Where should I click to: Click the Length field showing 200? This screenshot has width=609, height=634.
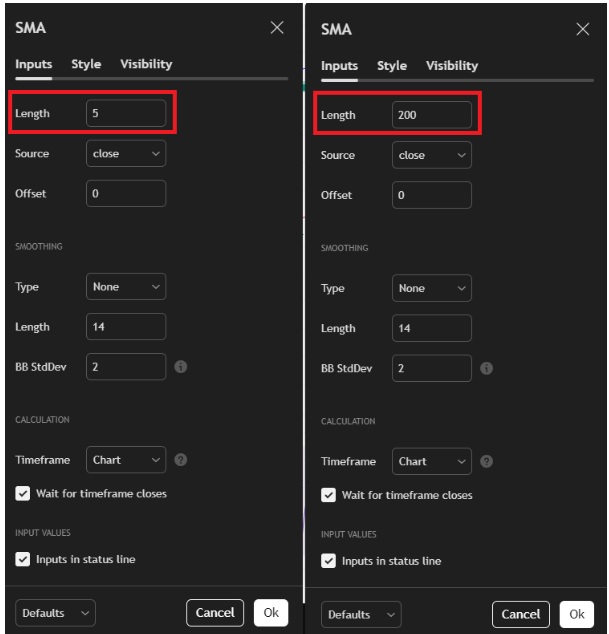point(431,115)
